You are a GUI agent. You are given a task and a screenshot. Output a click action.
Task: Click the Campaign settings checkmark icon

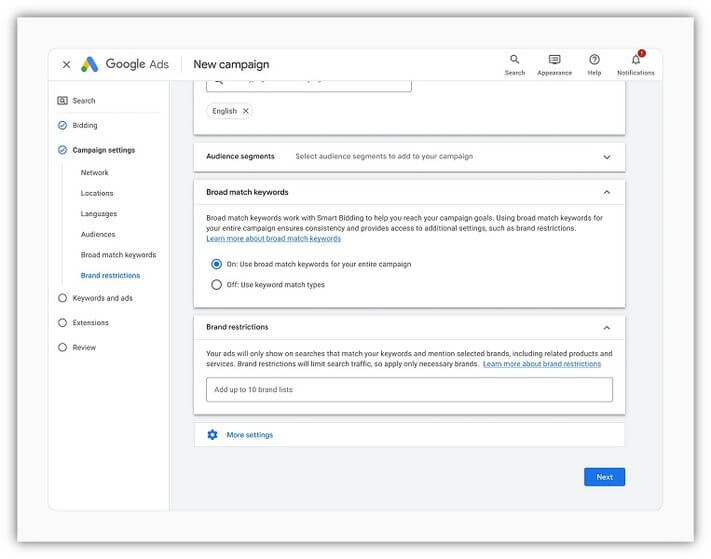pyautogui.click(x=63, y=150)
